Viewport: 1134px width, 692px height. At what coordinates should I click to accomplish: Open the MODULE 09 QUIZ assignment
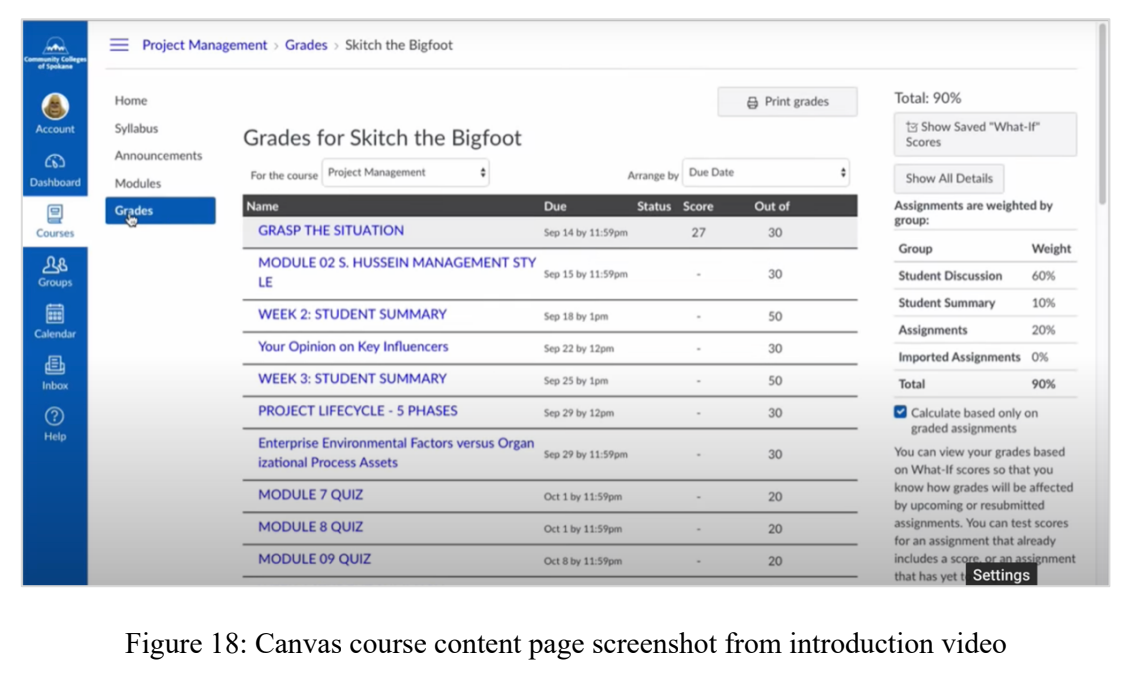(x=315, y=559)
